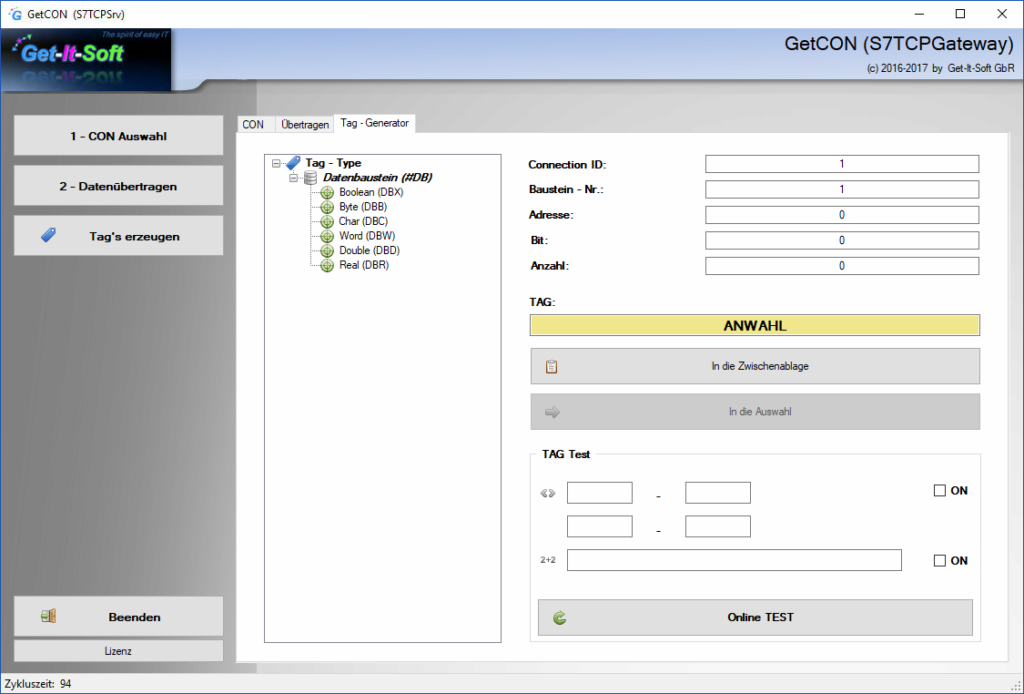The width and height of the screenshot is (1024, 694).
Task: Enable the ON checkbox next to 2+2 field
Action: point(937,560)
